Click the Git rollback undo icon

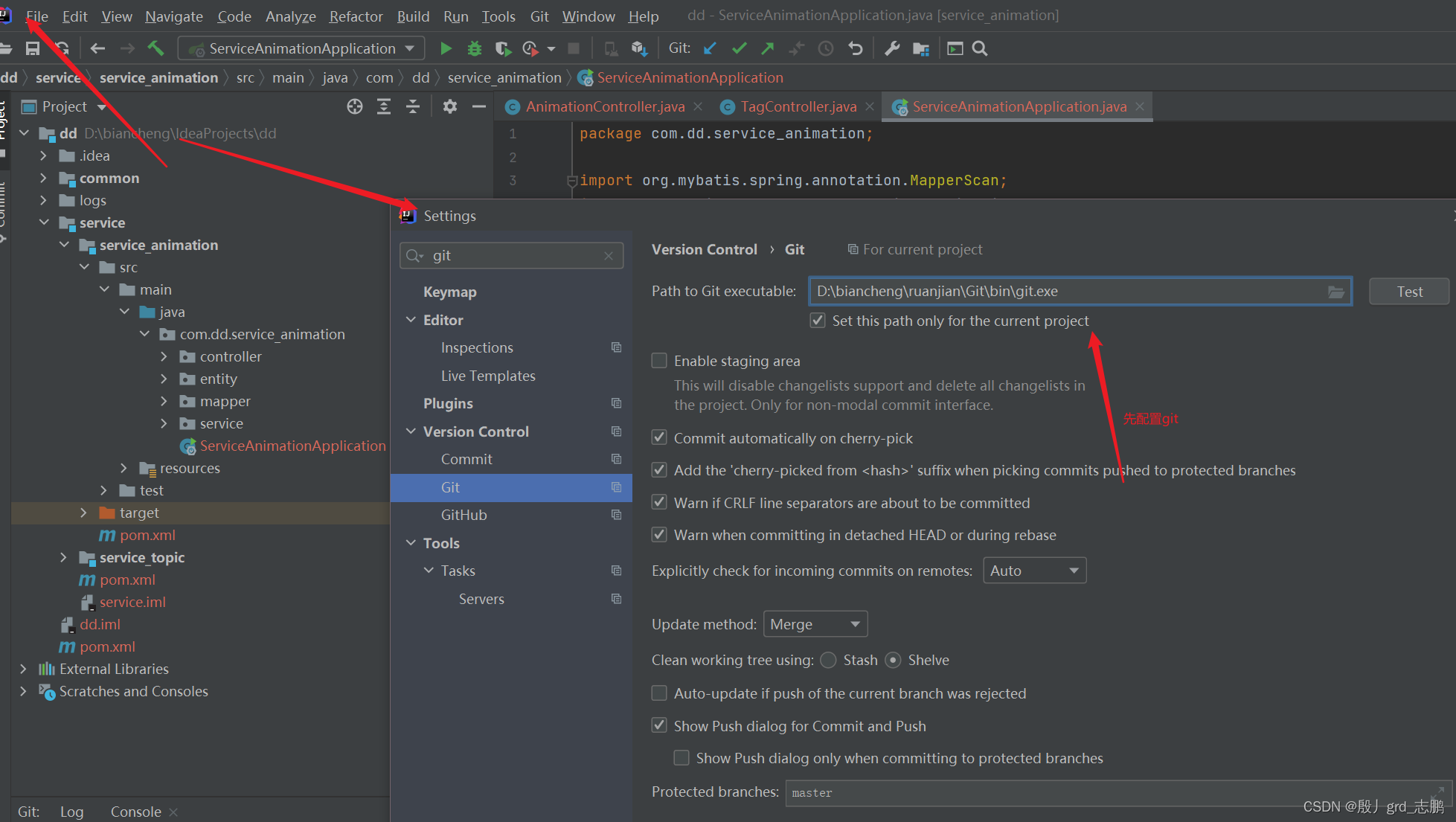856,48
